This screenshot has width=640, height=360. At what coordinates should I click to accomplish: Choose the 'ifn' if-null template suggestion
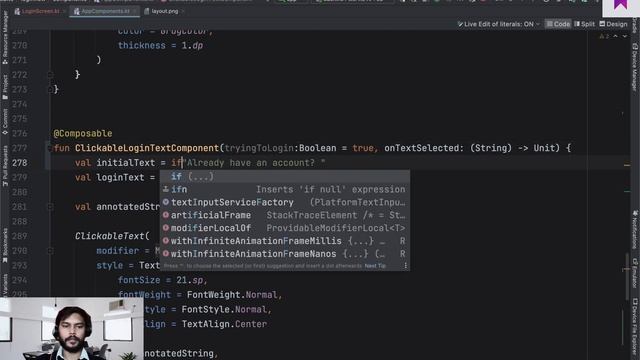(x=284, y=189)
